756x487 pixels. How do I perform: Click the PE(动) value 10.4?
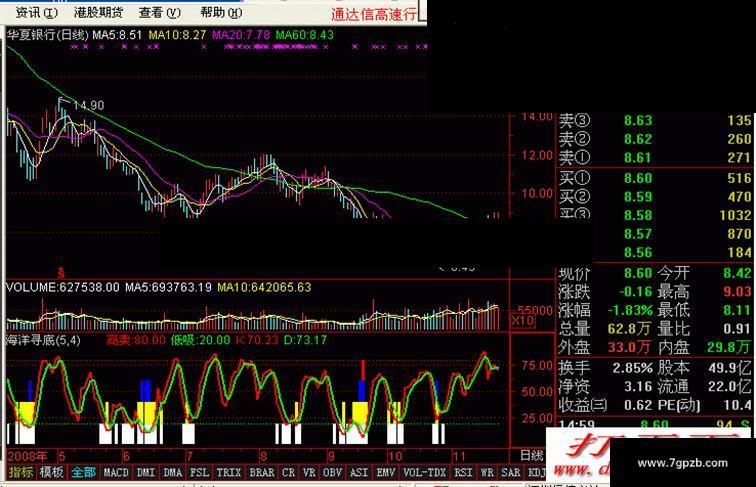coord(737,405)
